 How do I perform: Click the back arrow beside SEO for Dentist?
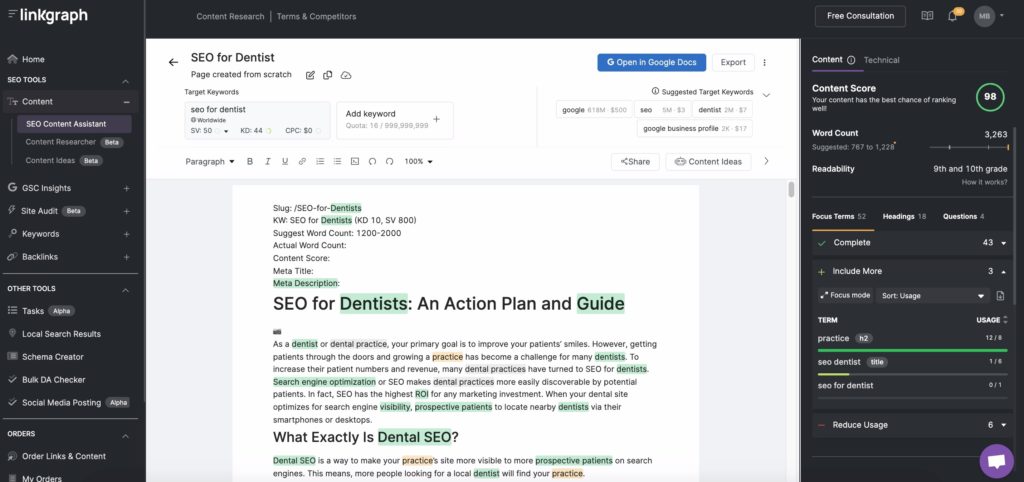point(173,62)
